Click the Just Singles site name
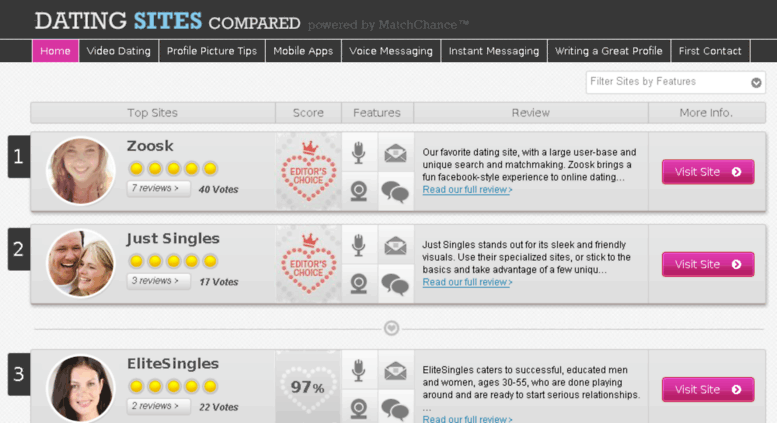 [x=173, y=239]
